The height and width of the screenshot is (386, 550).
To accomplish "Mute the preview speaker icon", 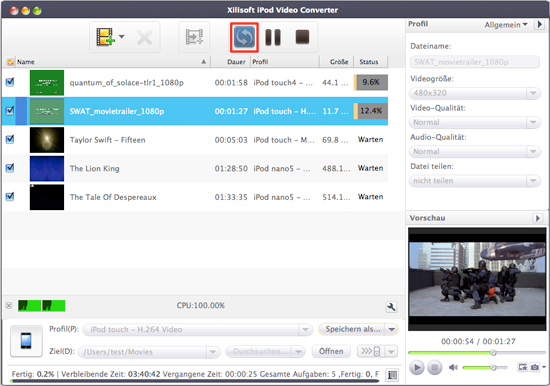I will point(453,367).
